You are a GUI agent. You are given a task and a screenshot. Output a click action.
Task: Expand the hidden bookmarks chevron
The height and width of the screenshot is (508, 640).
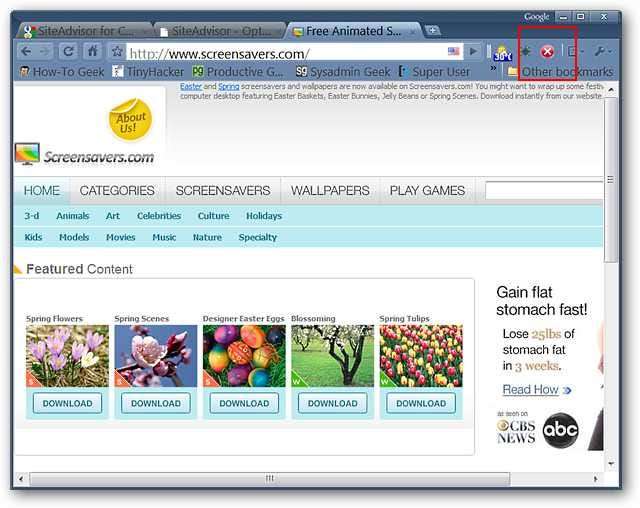[493, 69]
